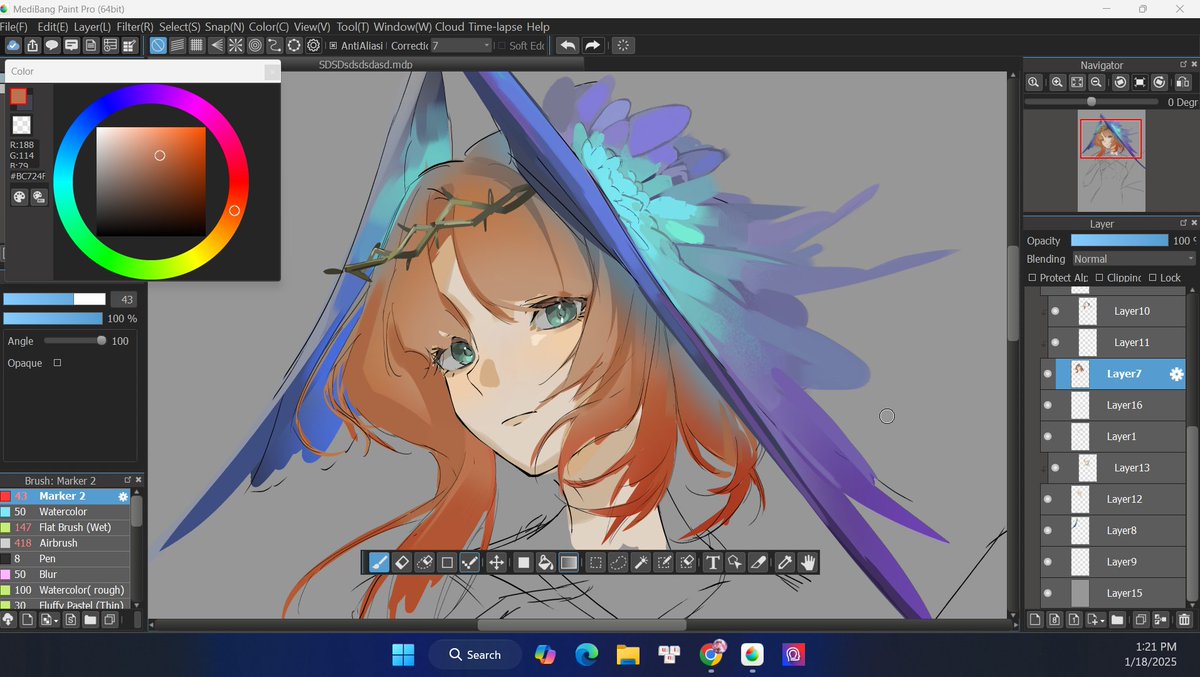Viewport: 1200px width, 677px height.
Task: Open the View(V) menu
Action: point(312,27)
